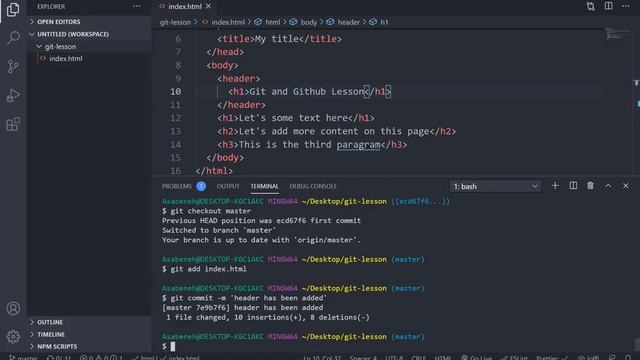
Task: Switch to the Problems tab
Action: (177, 186)
